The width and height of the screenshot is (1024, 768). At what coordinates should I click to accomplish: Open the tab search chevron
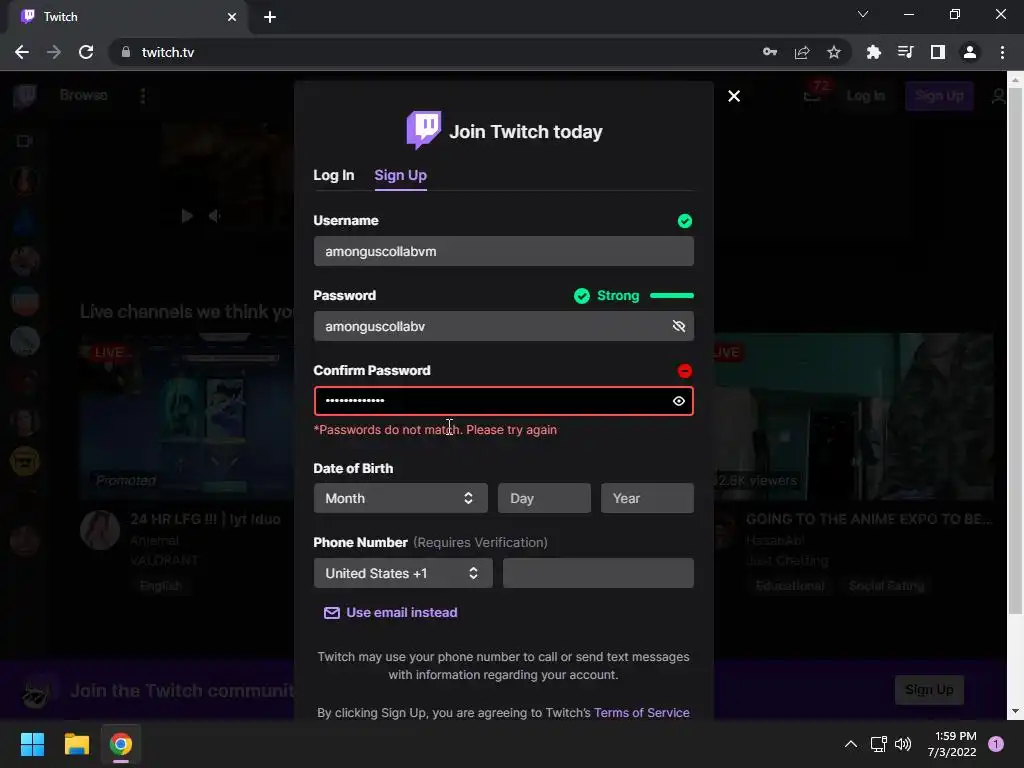tap(863, 14)
